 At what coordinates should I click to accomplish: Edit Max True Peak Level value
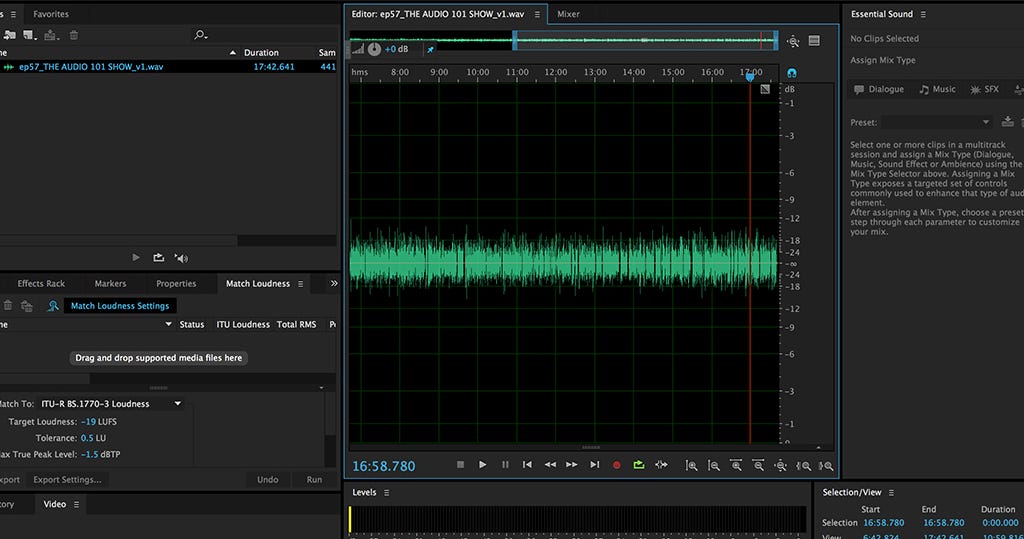[x=89, y=454]
